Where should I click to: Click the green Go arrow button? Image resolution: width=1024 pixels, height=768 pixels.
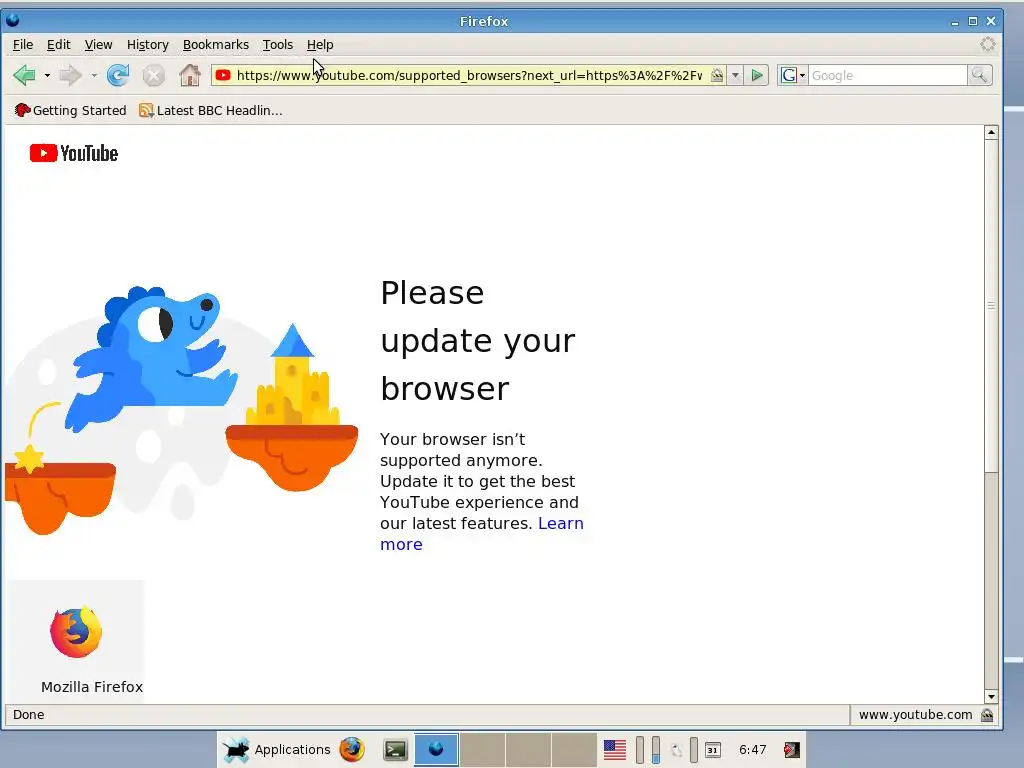[757, 75]
